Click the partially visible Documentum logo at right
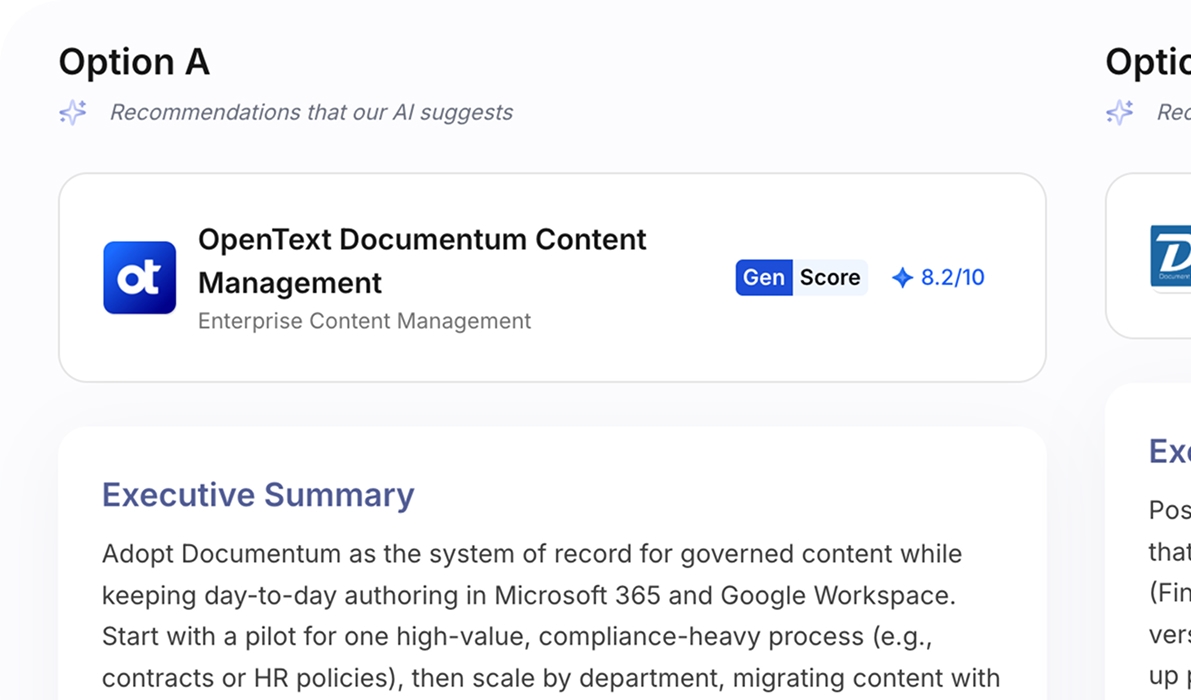This screenshot has width=1191, height=700. click(x=1170, y=256)
